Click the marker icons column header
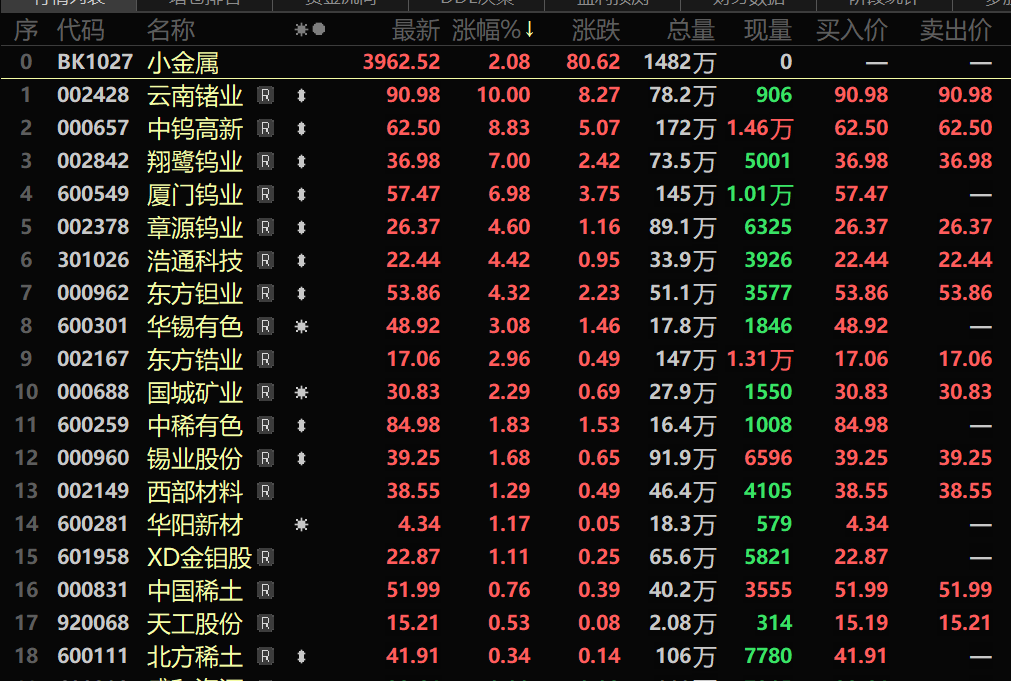 [310, 30]
